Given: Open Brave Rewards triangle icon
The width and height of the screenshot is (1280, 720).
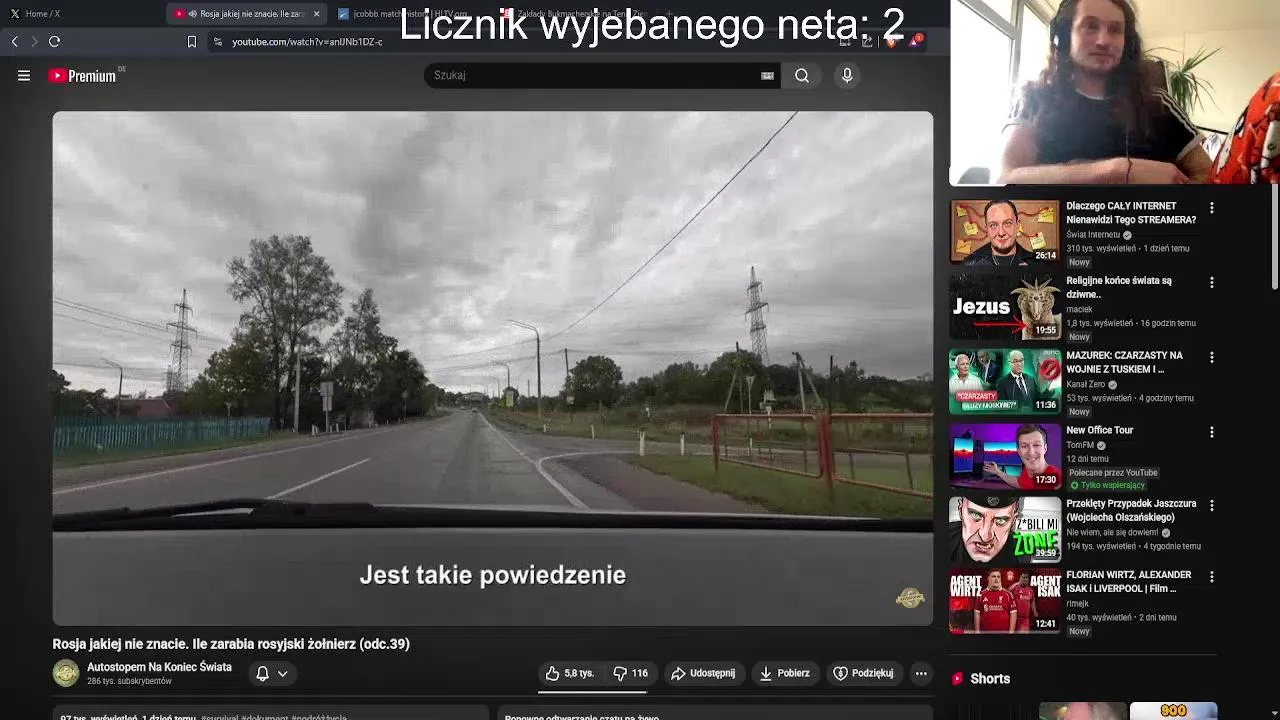Looking at the screenshot, I should pyautogui.click(x=915, y=41).
